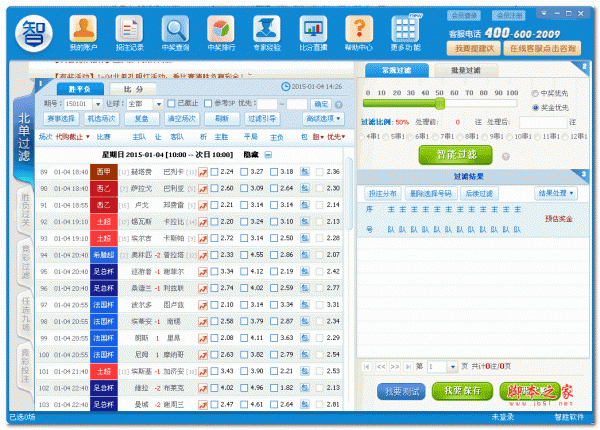
Task: Click help question mark beside 确定
Action: (x=338, y=104)
